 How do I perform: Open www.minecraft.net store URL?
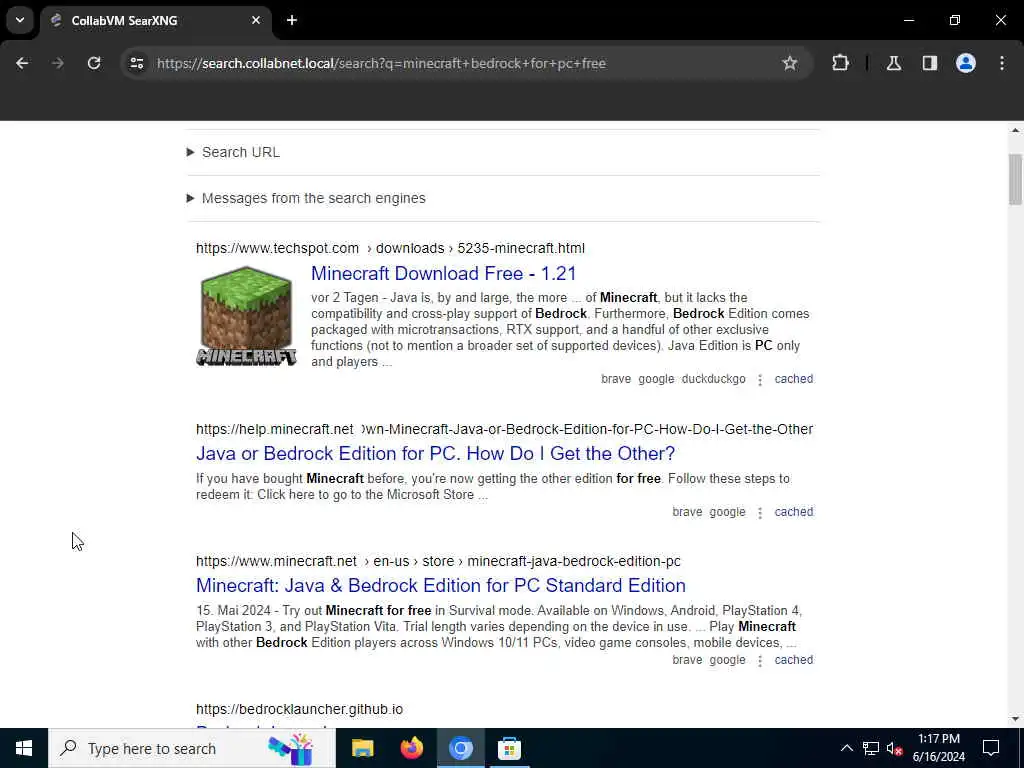click(438, 561)
